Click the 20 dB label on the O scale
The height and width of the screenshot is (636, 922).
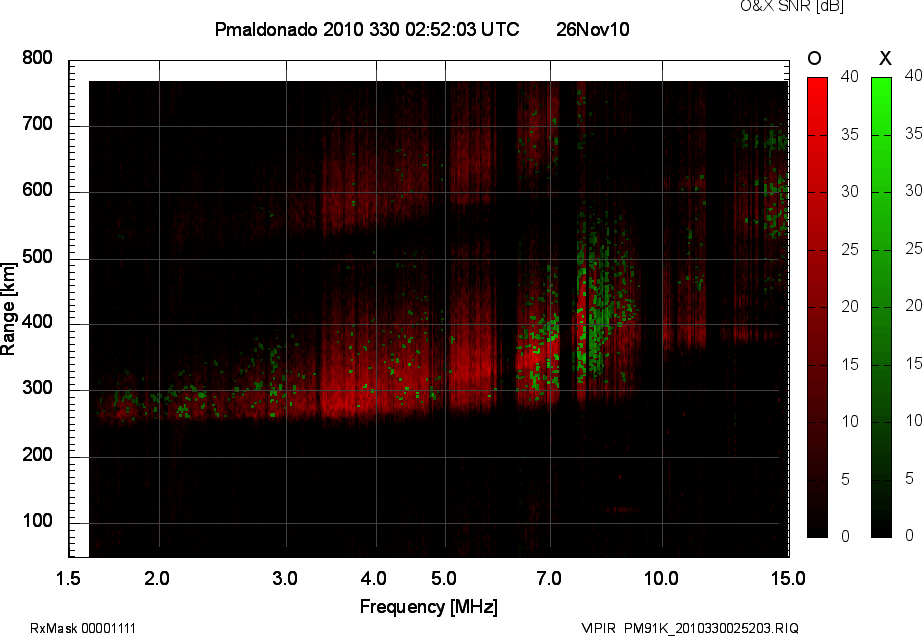coord(850,306)
